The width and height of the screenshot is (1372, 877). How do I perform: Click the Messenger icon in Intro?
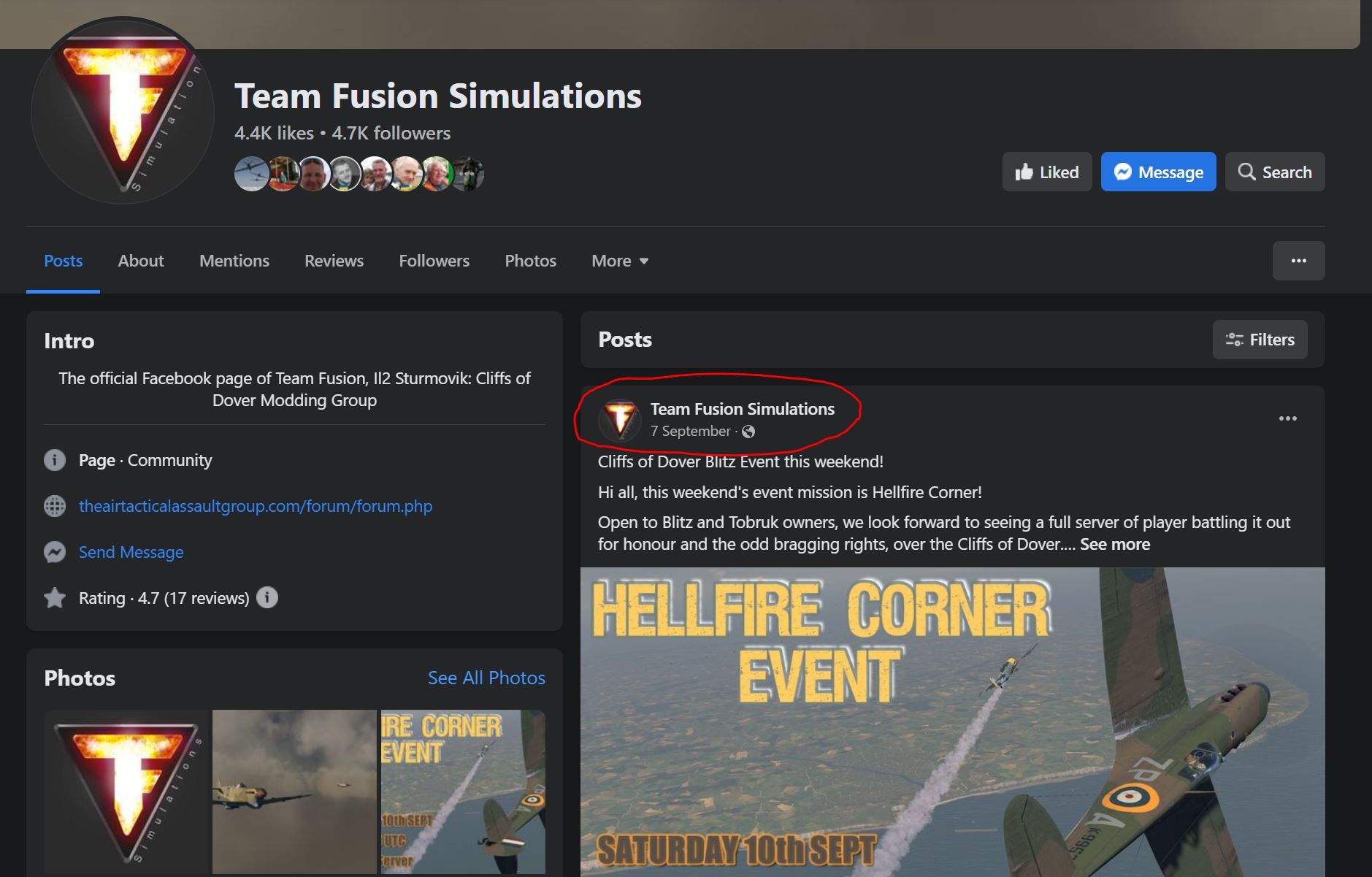point(55,552)
